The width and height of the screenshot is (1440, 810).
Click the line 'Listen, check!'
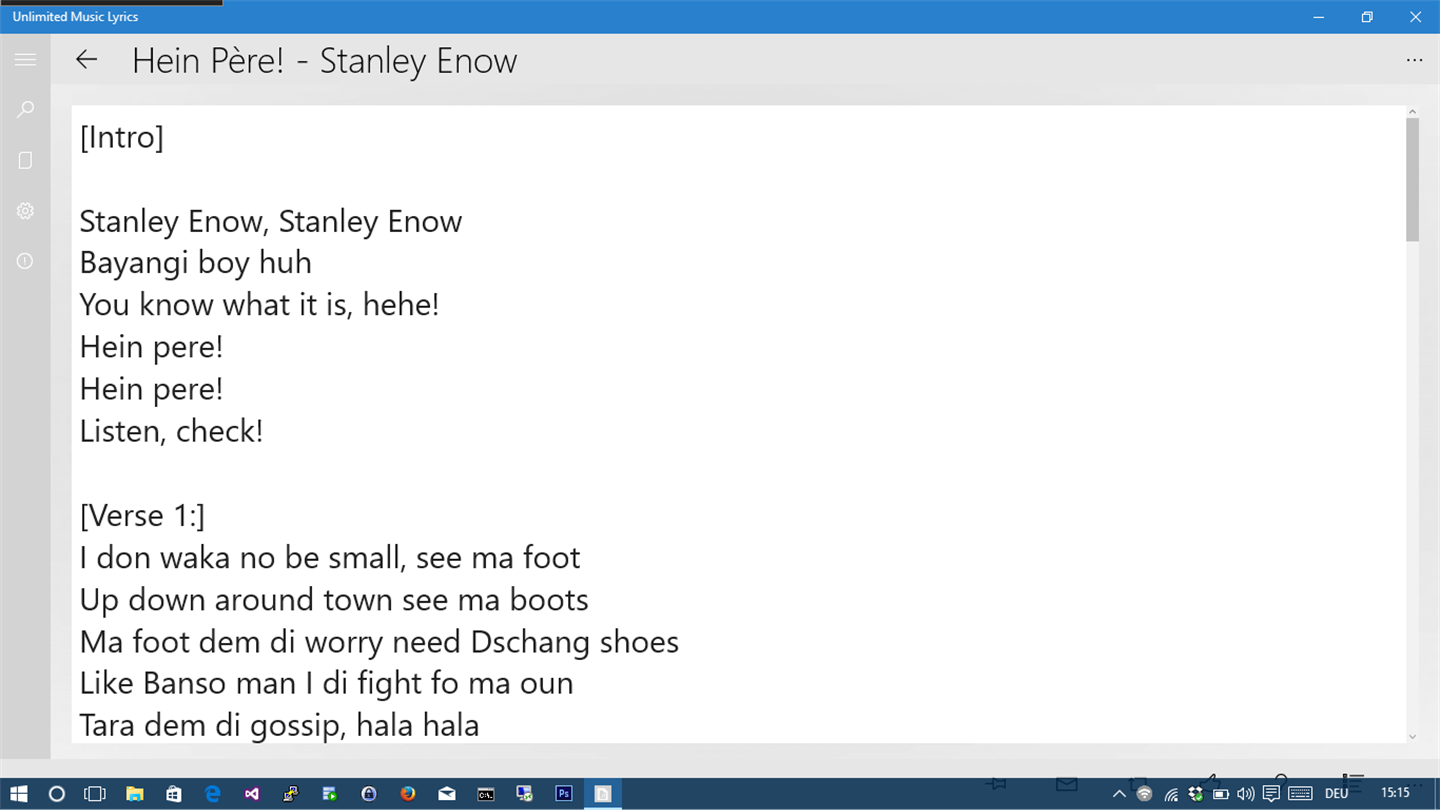click(172, 431)
